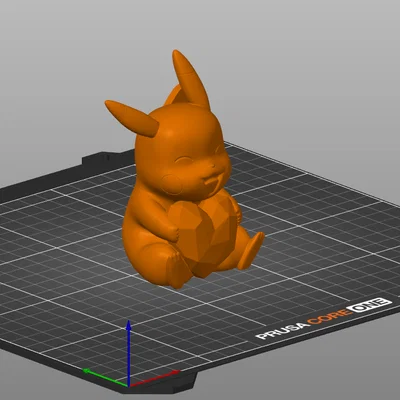400x400 pixels.
Task: Click the red X axis arrow
Action: [x=155, y=378]
